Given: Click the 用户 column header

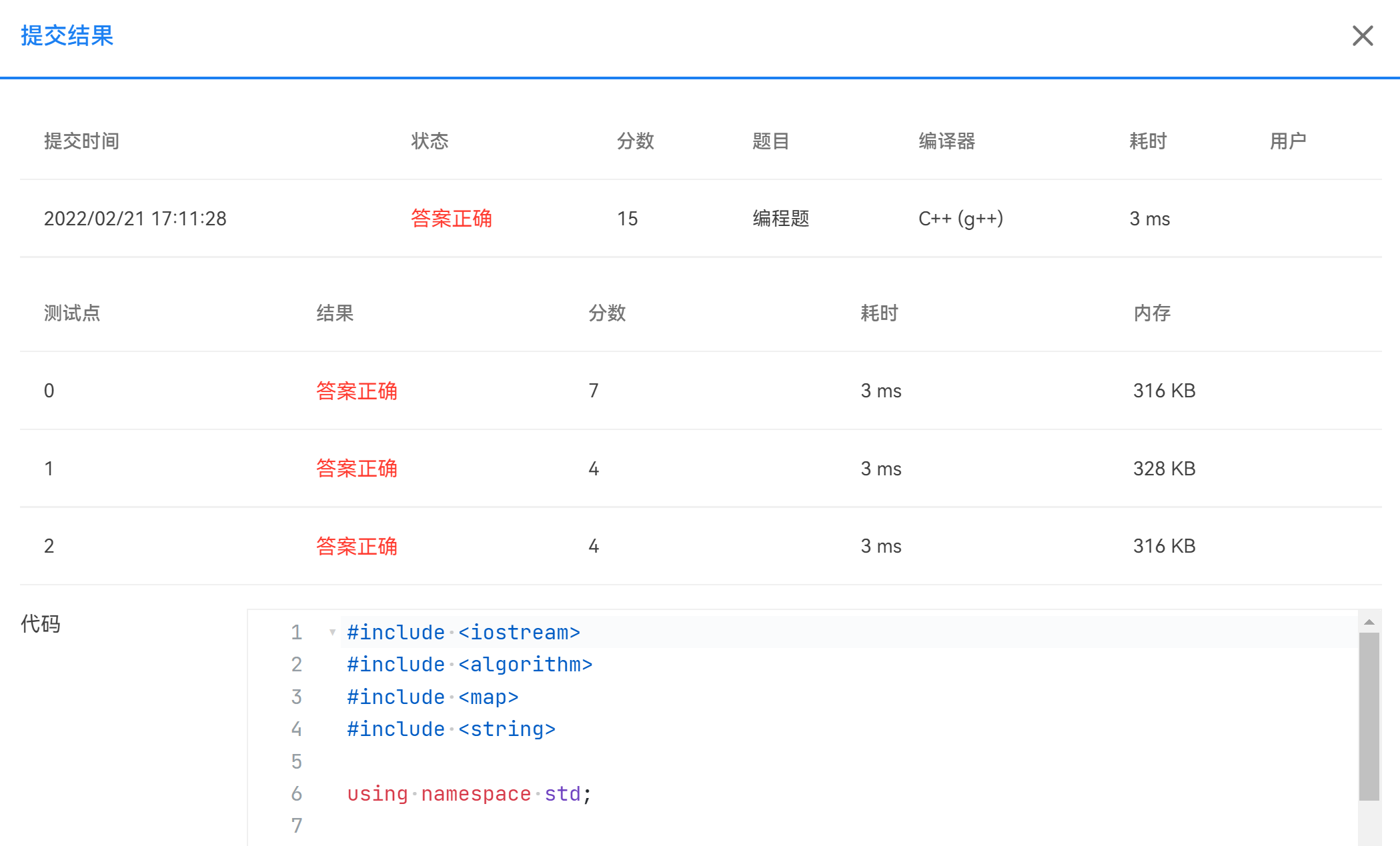Looking at the screenshot, I should click(x=1289, y=141).
